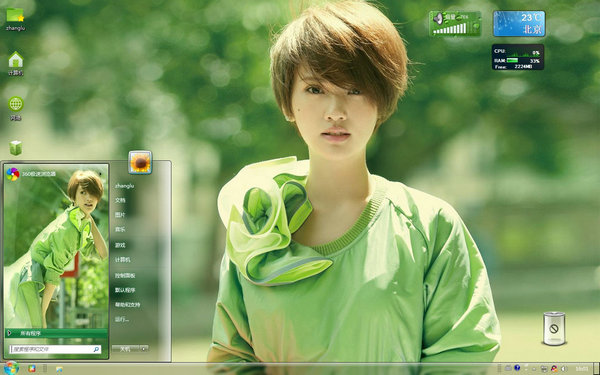Open the Beijing weather gadget
Image resolution: width=600 pixels, height=375 pixels.
pos(519,23)
